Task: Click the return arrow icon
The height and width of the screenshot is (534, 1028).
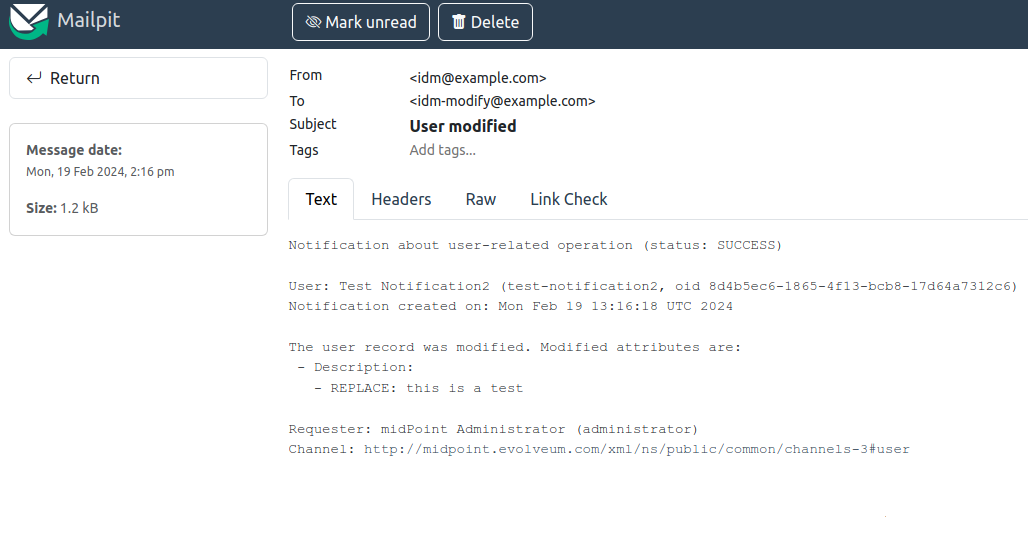Action: point(34,78)
